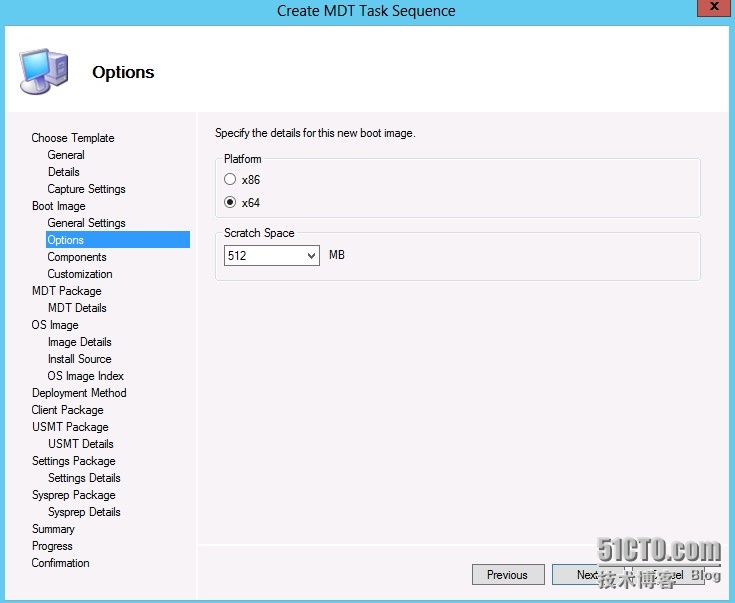Open the General step under Choose Template

66,155
